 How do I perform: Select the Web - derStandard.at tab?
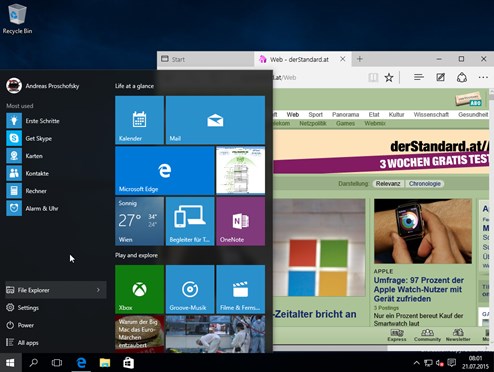(299, 59)
